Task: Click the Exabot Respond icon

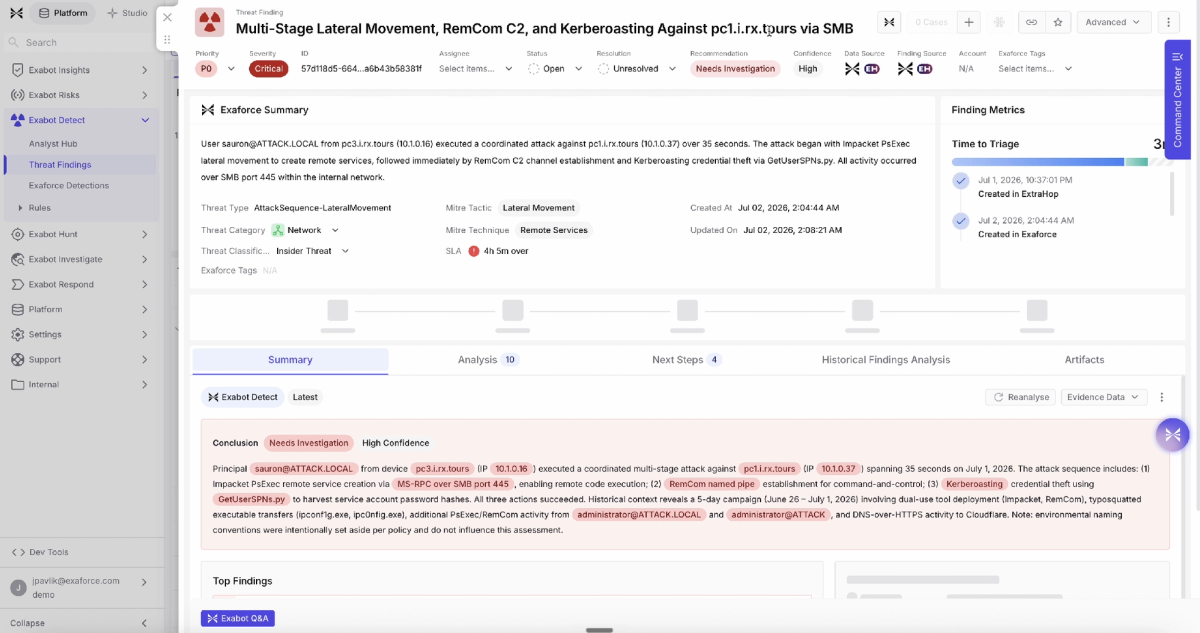Action: coord(18,284)
